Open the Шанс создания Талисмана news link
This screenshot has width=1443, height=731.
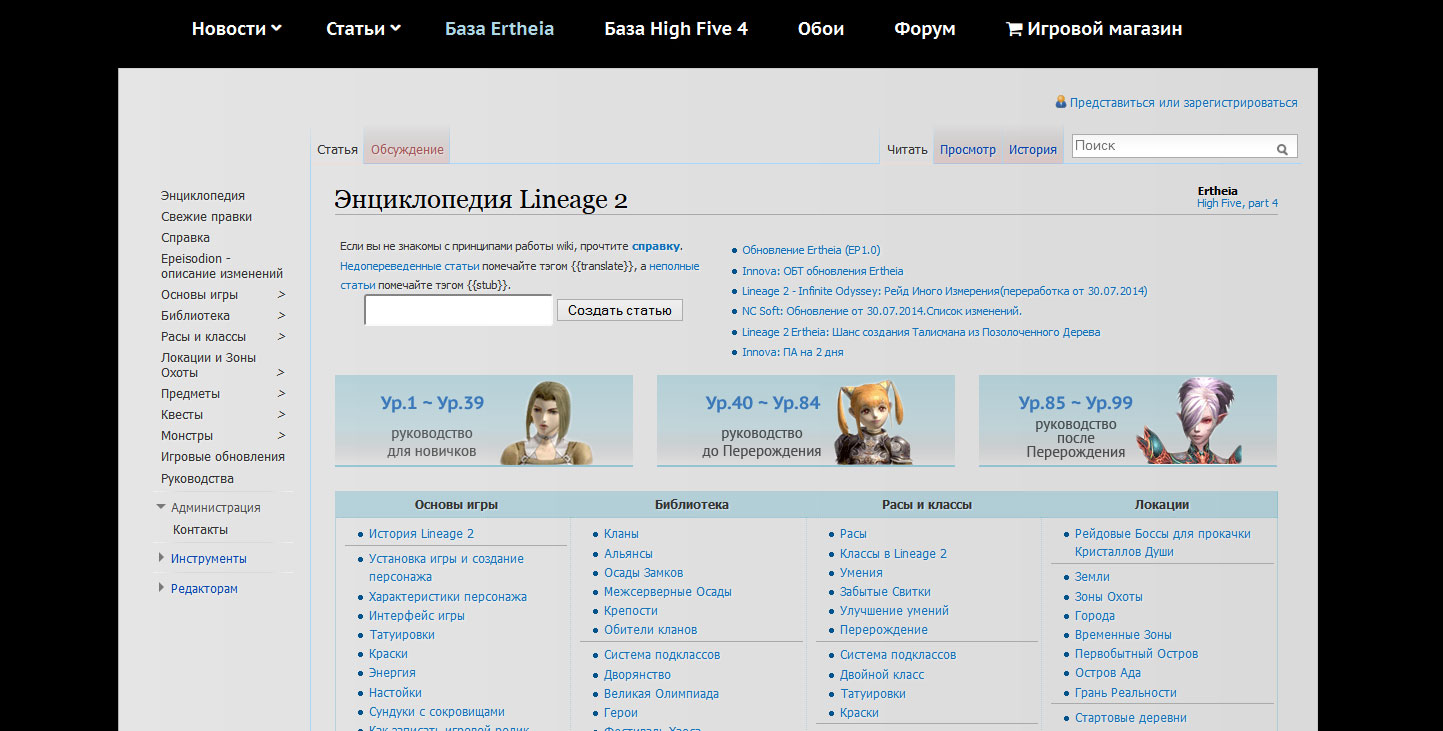pos(921,332)
